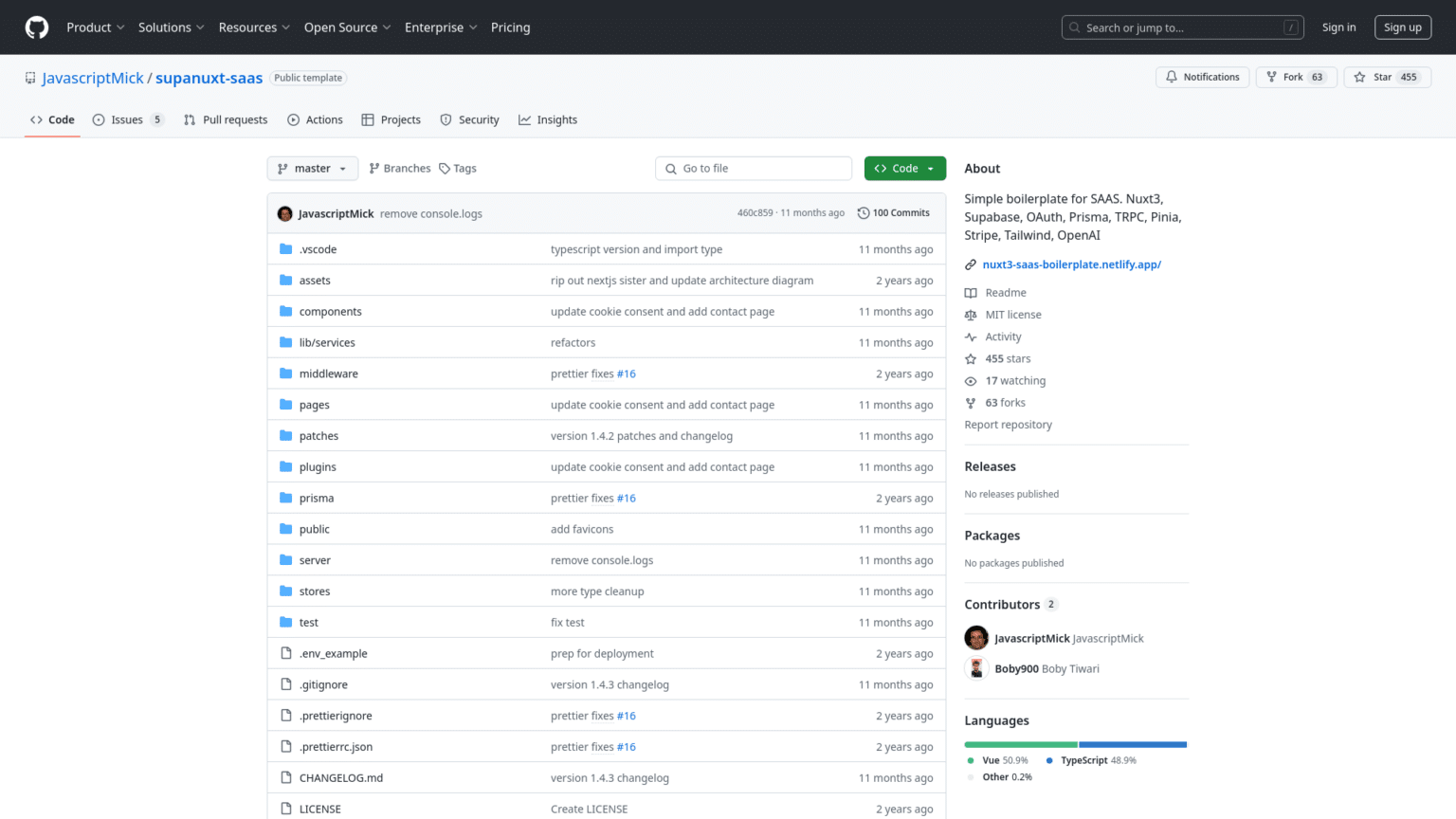Open the MIT license link

(1012, 315)
